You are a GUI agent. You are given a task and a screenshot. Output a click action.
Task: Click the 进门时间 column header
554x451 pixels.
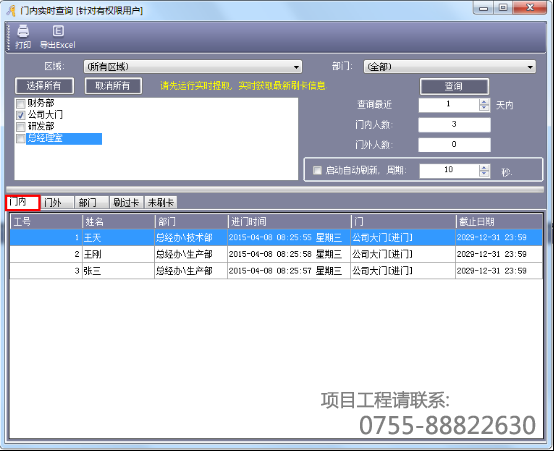289,222
